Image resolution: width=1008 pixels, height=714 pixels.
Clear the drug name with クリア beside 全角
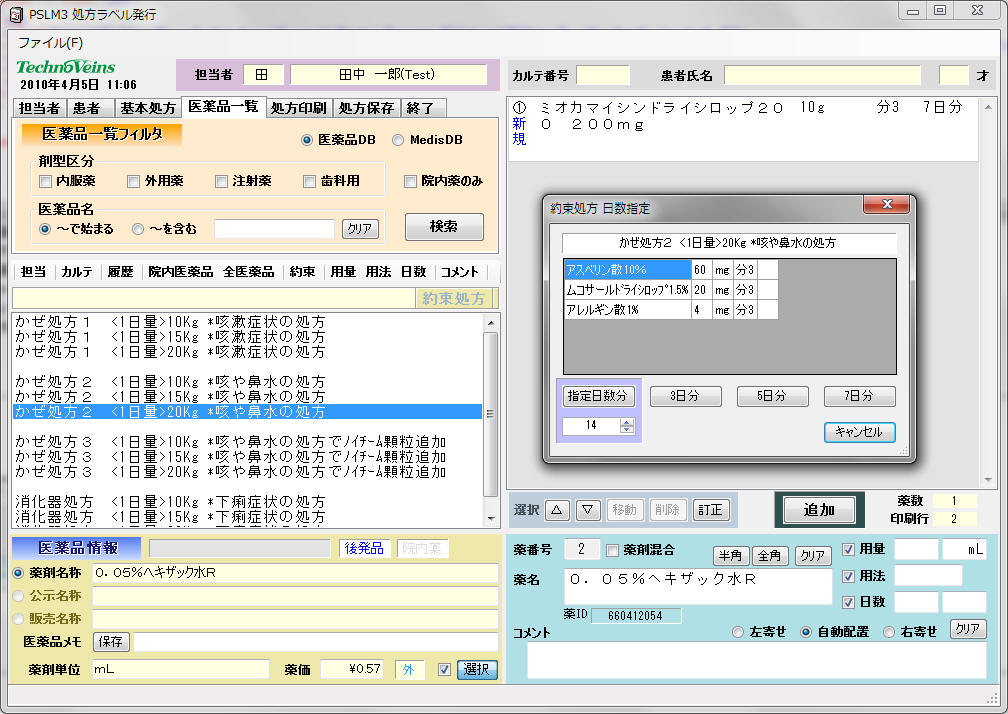pyautogui.click(x=813, y=556)
